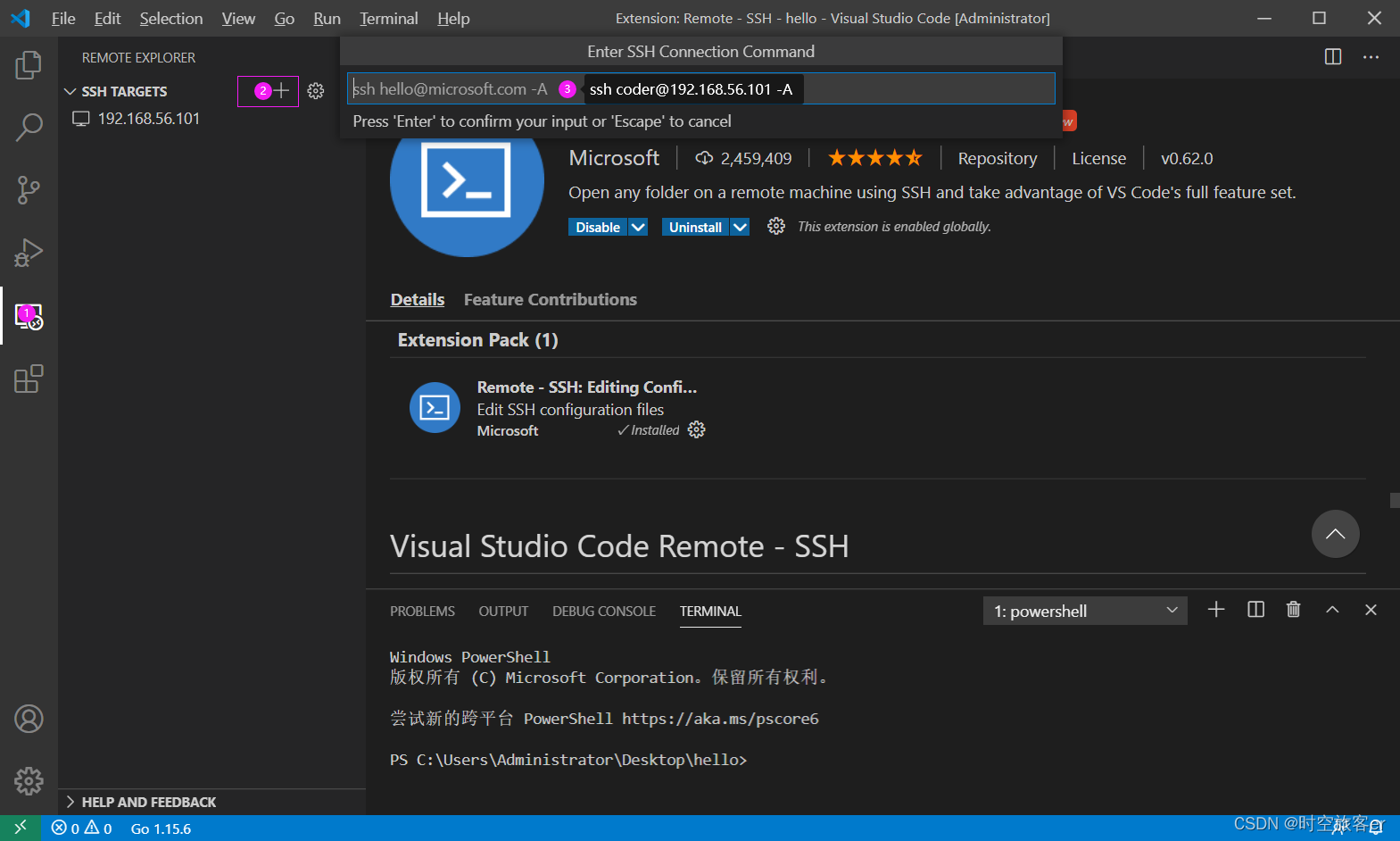This screenshot has height=841, width=1400.
Task: Open the Selection menu
Action: coord(171,19)
